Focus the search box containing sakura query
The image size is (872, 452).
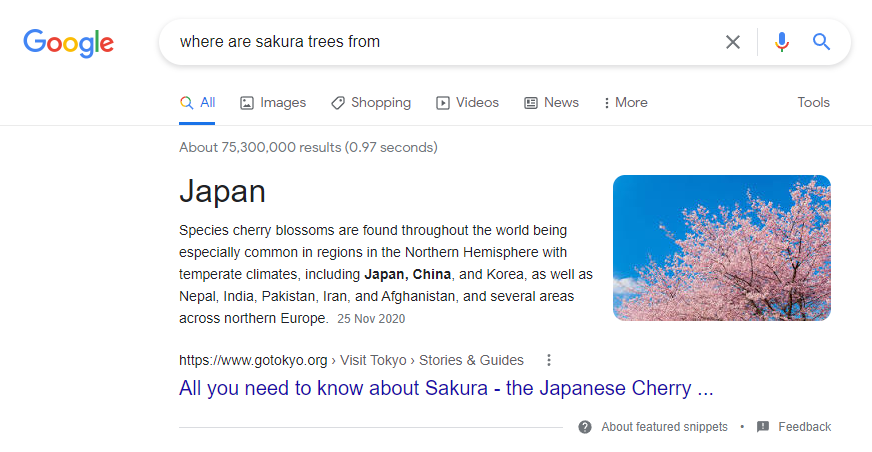coord(440,42)
